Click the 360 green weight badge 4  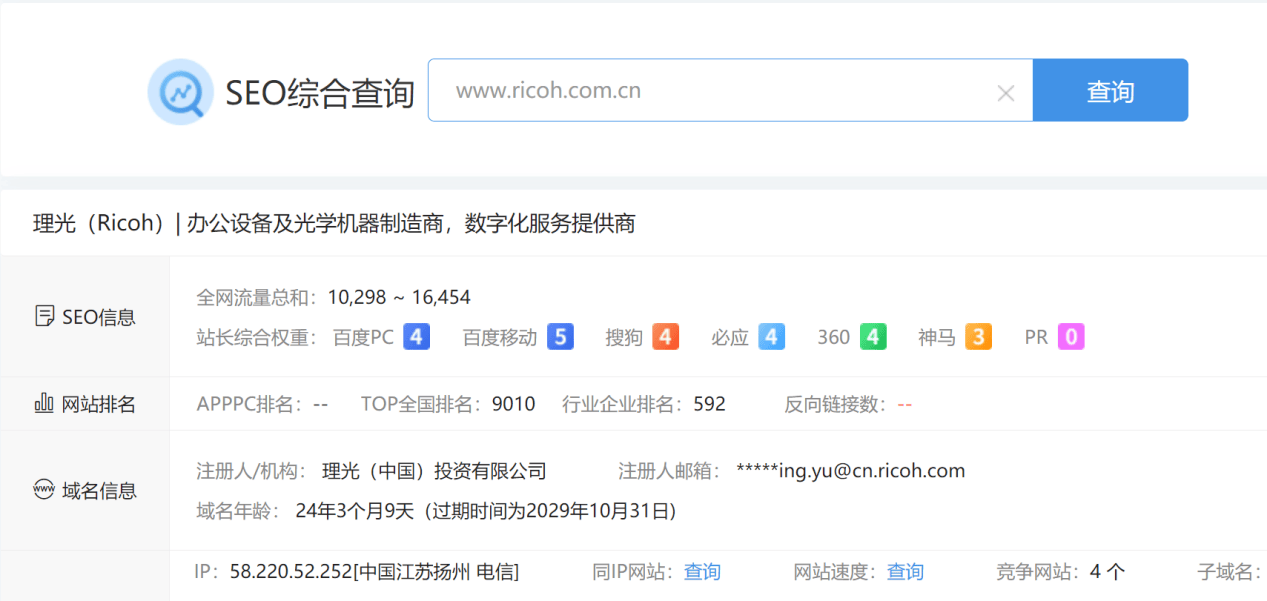(873, 337)
